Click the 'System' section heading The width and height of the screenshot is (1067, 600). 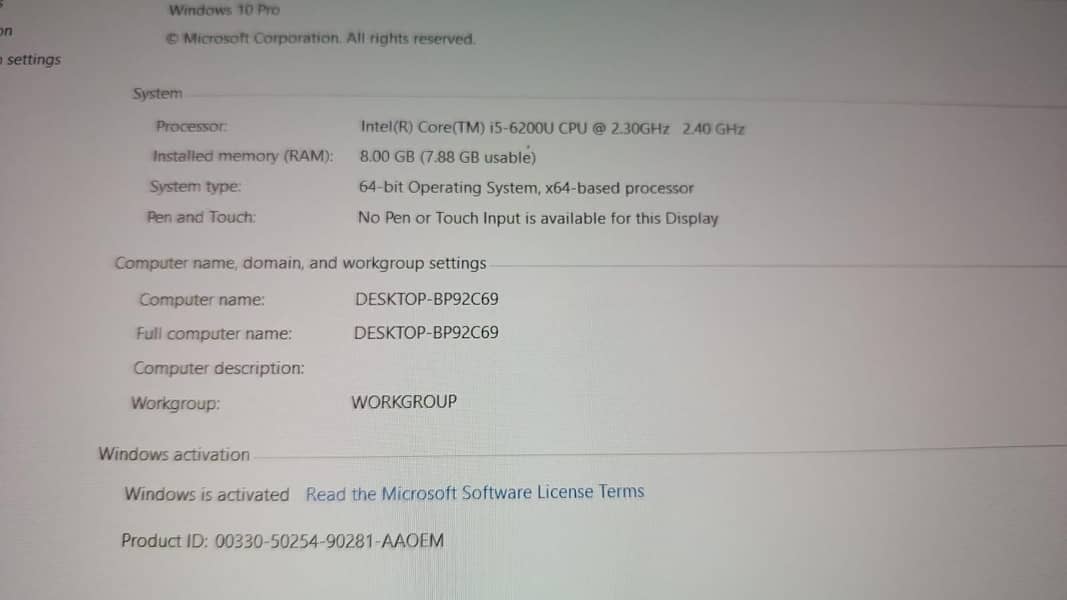157,93
